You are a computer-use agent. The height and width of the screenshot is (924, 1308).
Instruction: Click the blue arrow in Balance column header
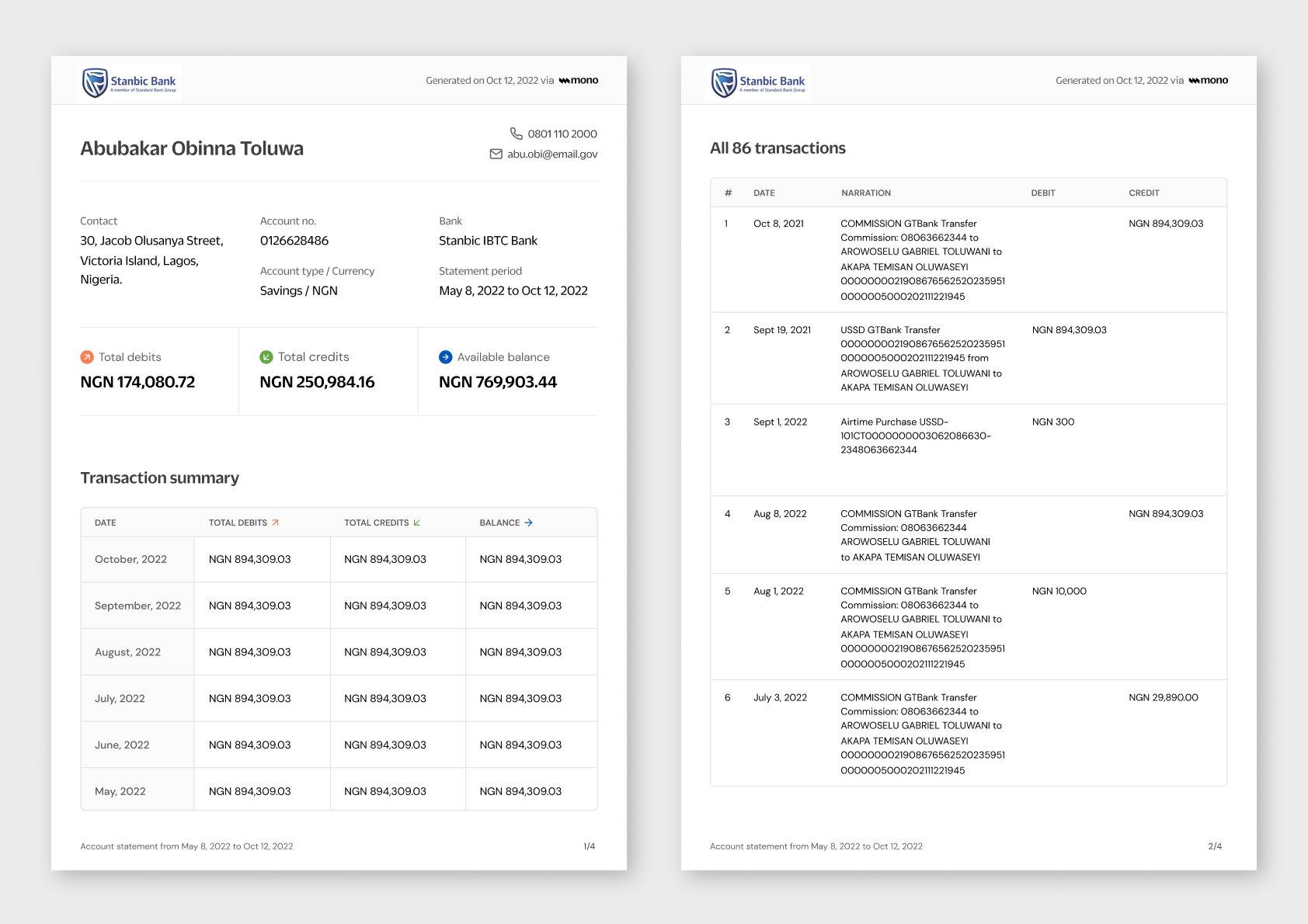pos(529,523)
